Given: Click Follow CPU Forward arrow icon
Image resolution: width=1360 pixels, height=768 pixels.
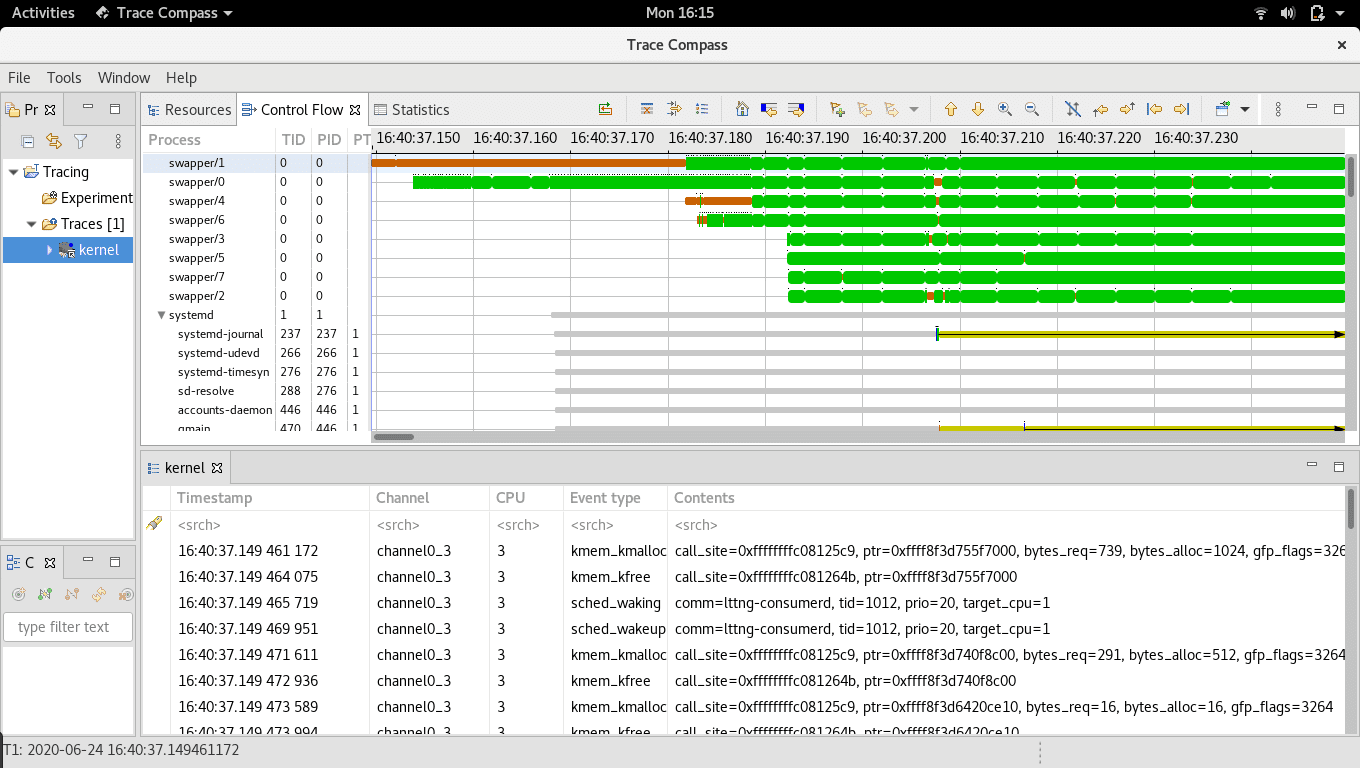Looking at the screenshot, I should pyautogui.click(x=1127, y=109).
